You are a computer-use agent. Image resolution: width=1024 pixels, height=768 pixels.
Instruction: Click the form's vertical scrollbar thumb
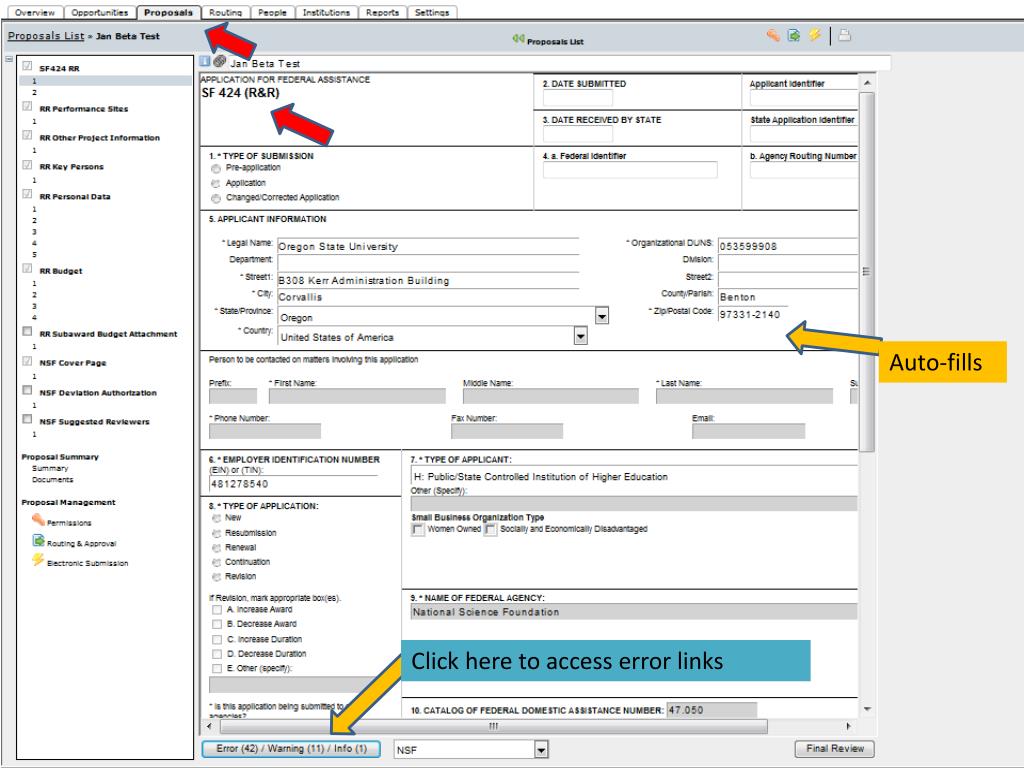[866, 272]
